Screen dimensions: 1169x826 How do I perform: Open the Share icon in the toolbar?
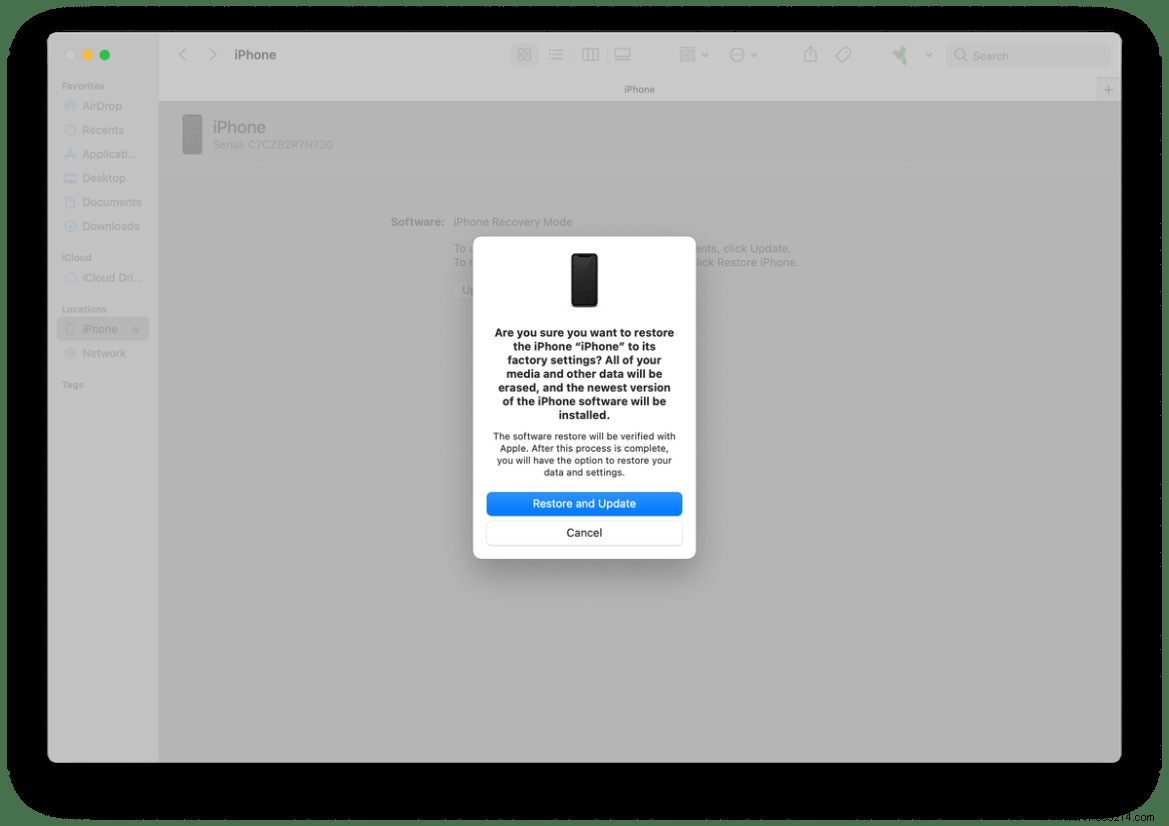pos(810,55)
